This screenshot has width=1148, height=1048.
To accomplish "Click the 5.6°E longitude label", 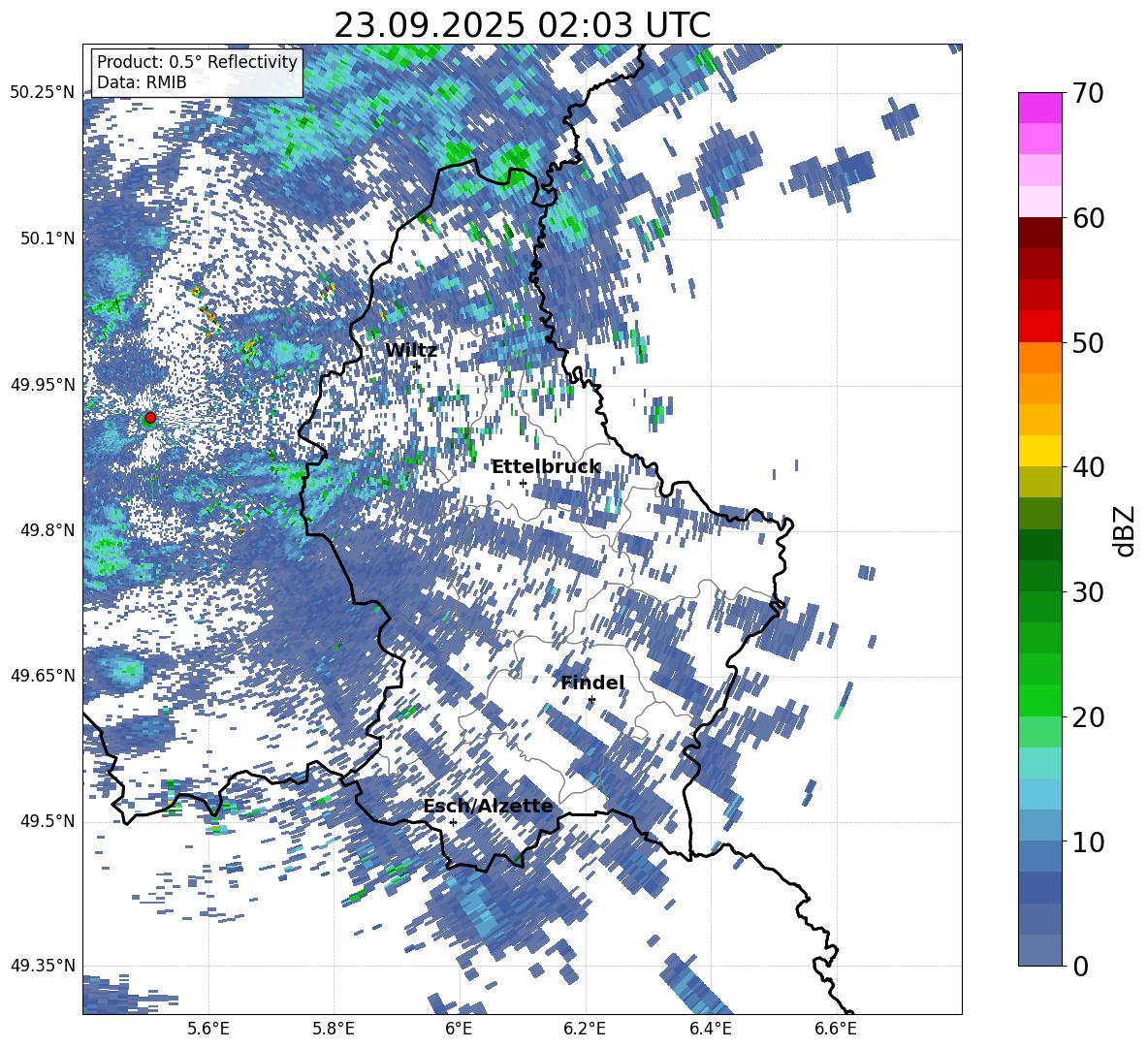I will pyautogui.click(x=208, y=1029).
